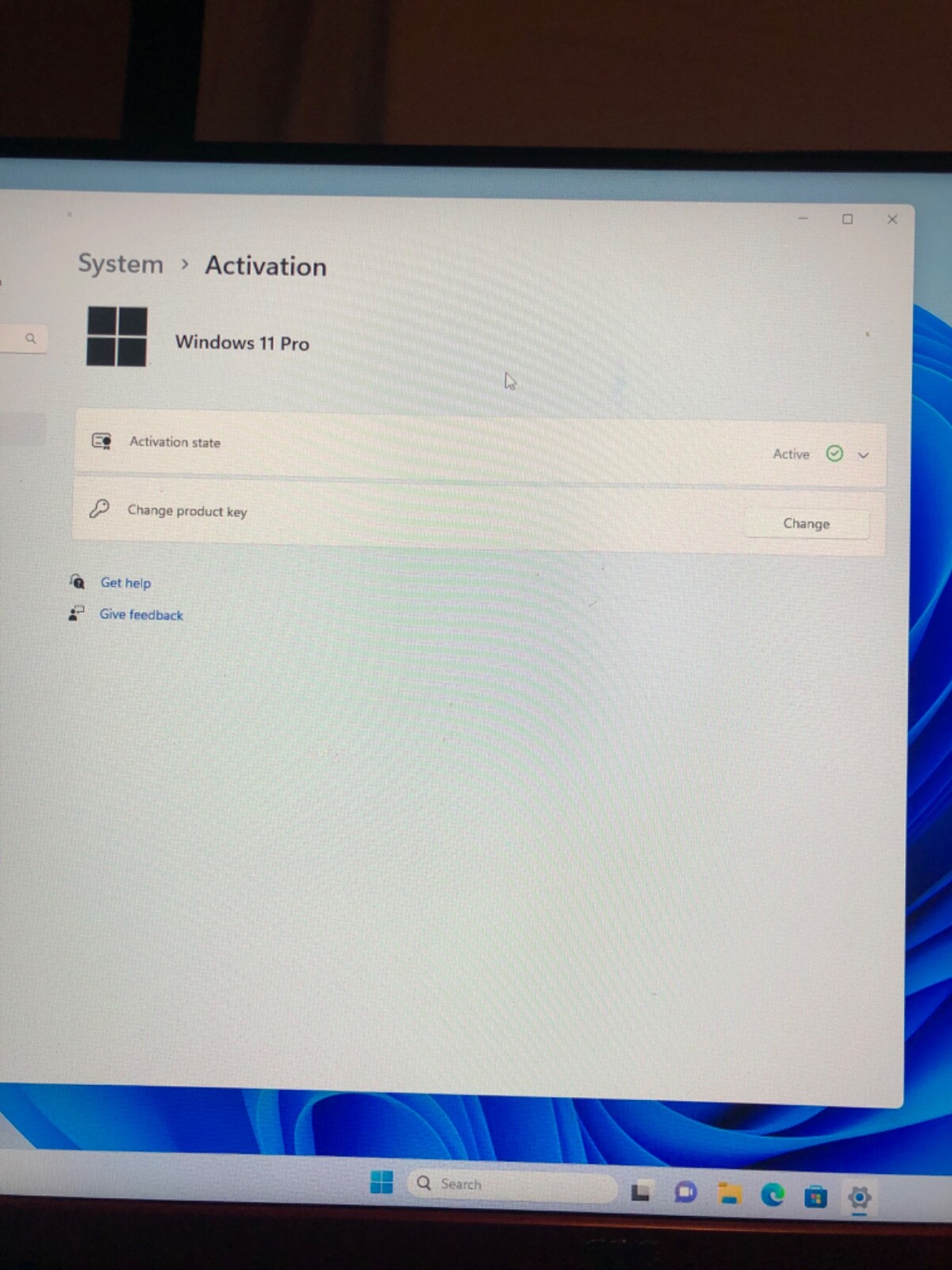Click the Get help headset icon

[77, 581]
